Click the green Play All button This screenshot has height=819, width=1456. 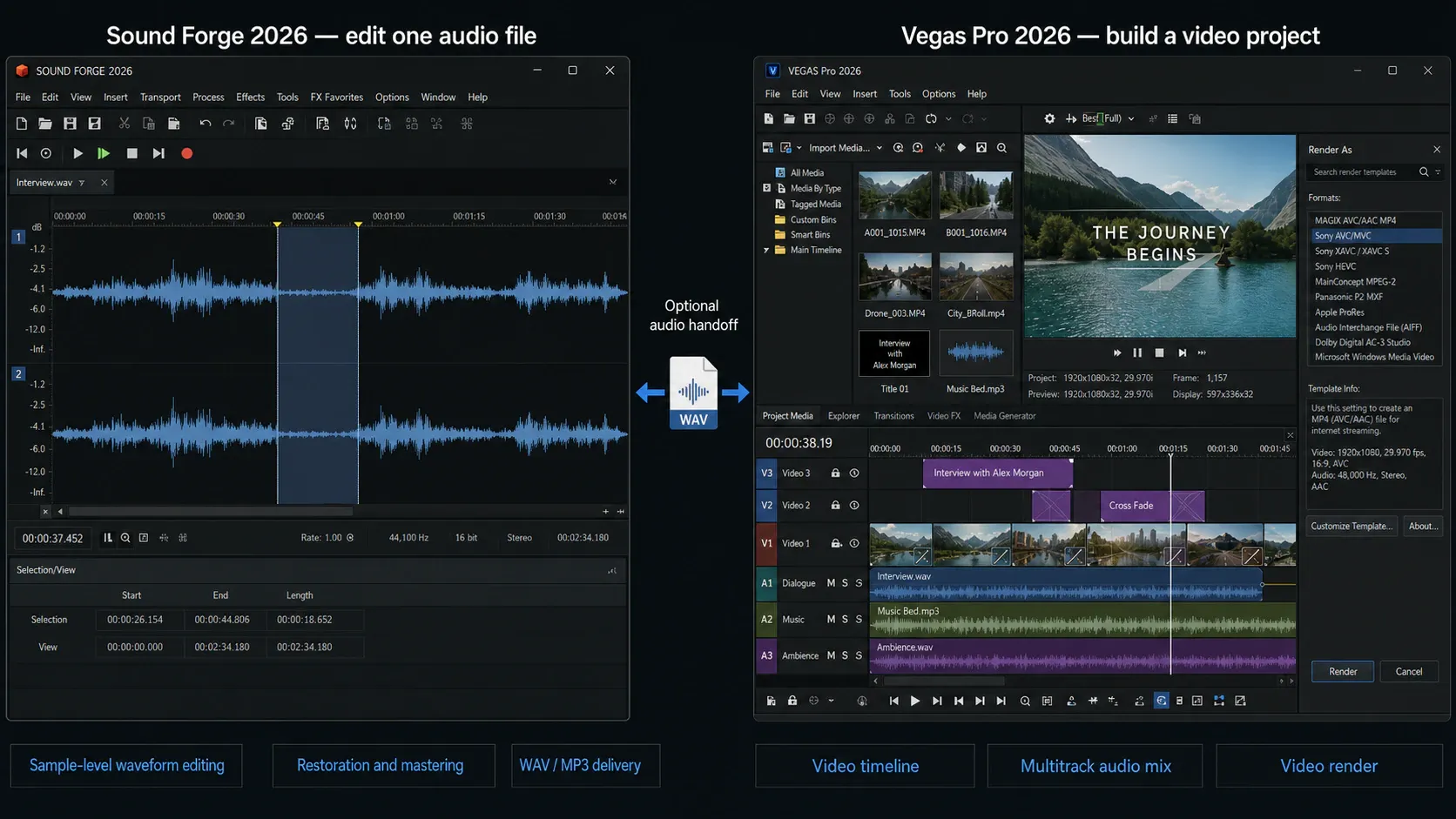point(104,153)
